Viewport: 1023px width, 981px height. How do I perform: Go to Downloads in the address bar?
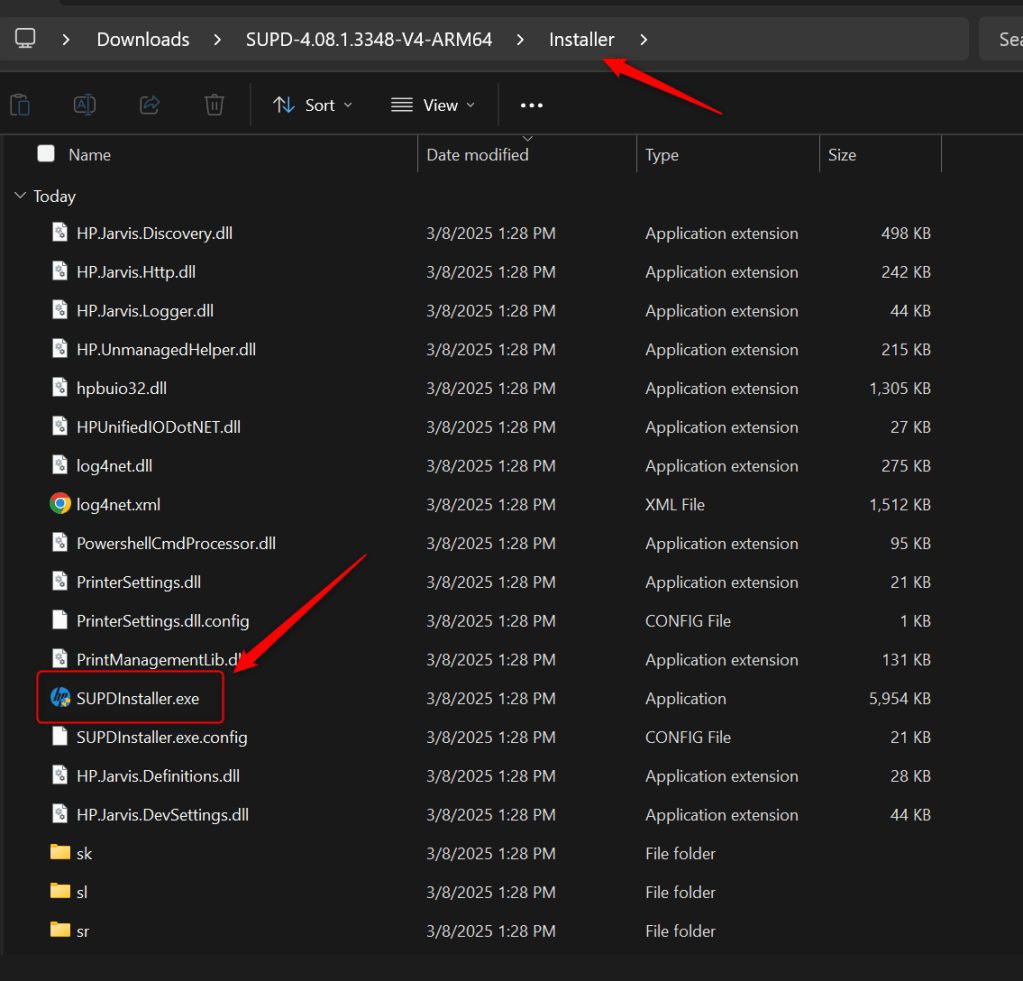click(x=143, y=40)
